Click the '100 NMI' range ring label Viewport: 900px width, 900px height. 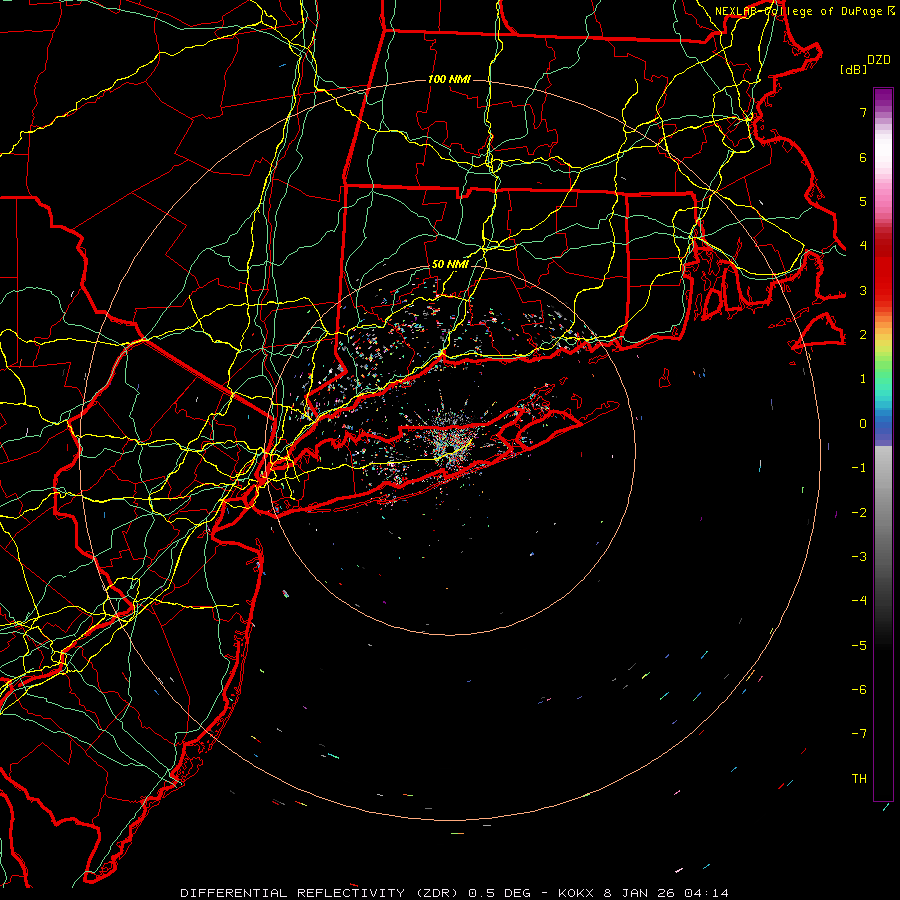449,79
